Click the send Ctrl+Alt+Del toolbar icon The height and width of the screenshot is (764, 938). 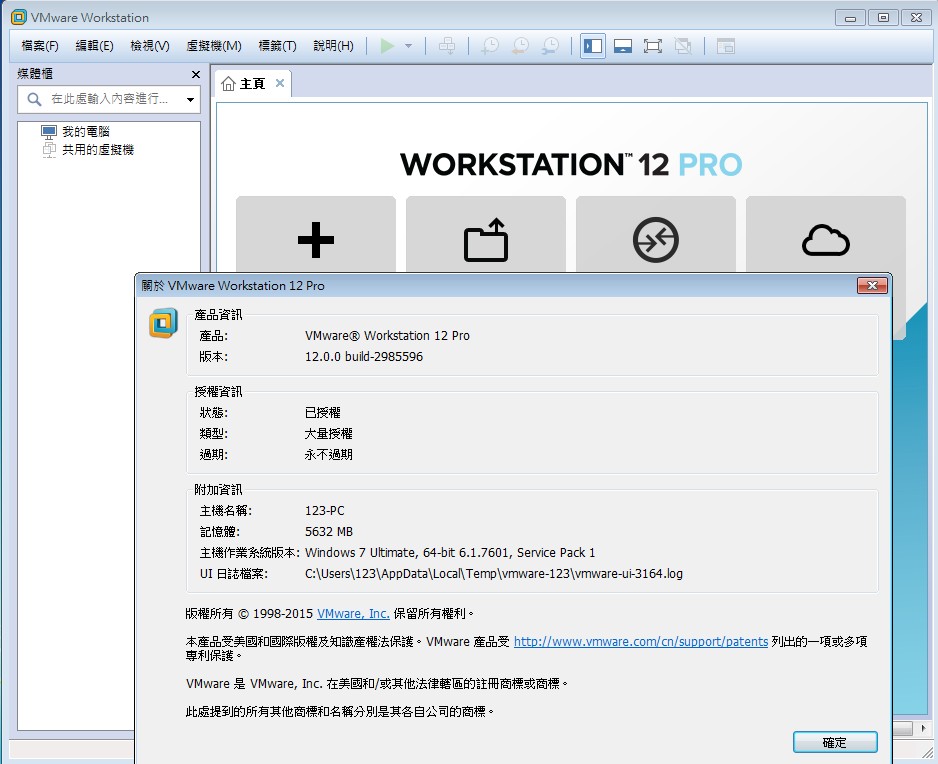[x=447, y=46]
